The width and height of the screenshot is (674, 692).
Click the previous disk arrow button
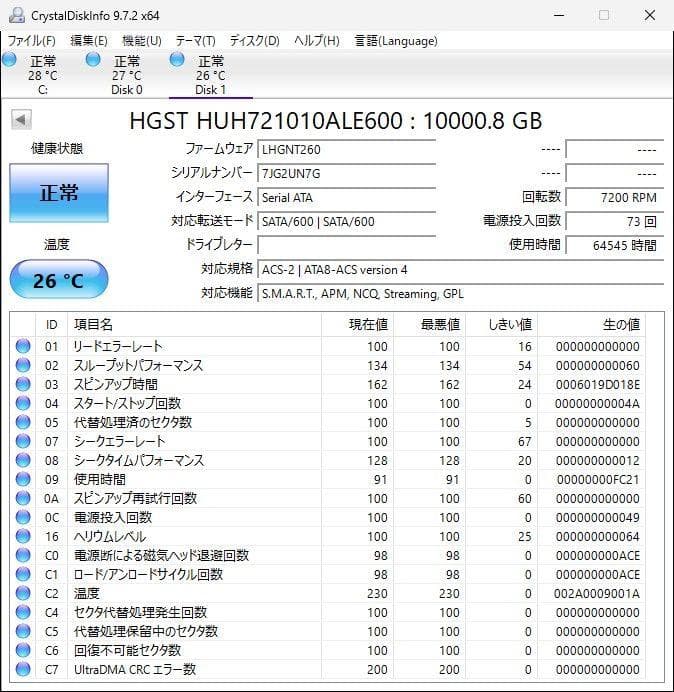point(21,120)
